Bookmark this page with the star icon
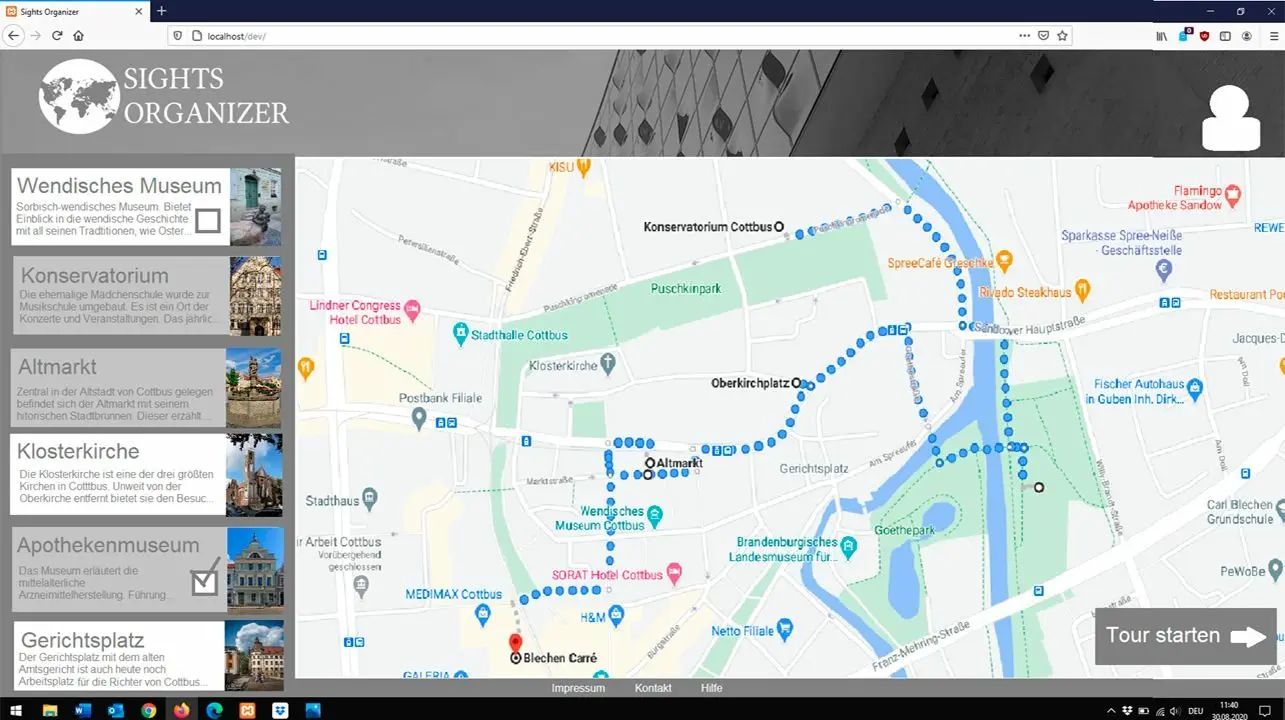The width and height of the screenshot is (1285, 720). 1062,35
